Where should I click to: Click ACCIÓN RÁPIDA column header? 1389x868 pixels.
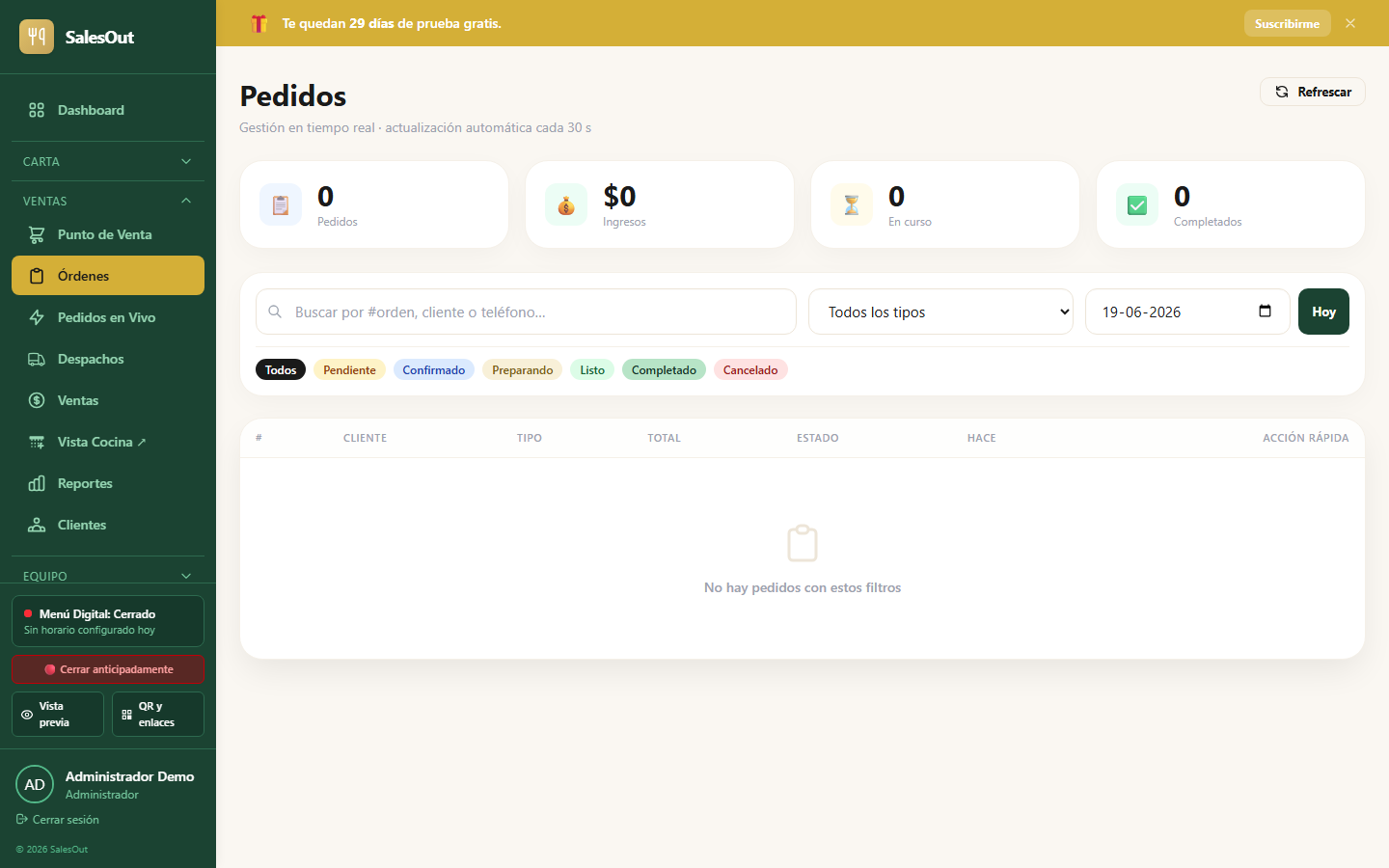point(1305,438)
